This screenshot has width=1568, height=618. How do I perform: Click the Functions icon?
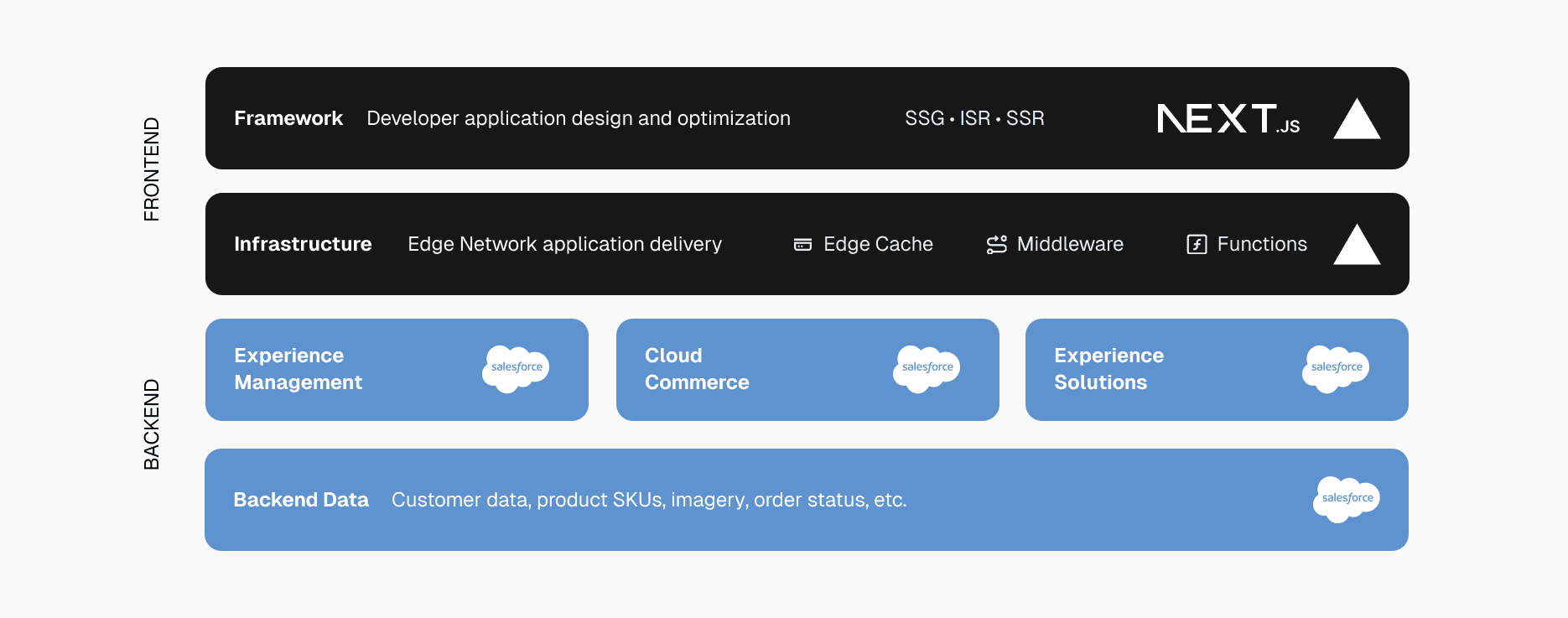pyautogui.click(x=1197, y=245)
